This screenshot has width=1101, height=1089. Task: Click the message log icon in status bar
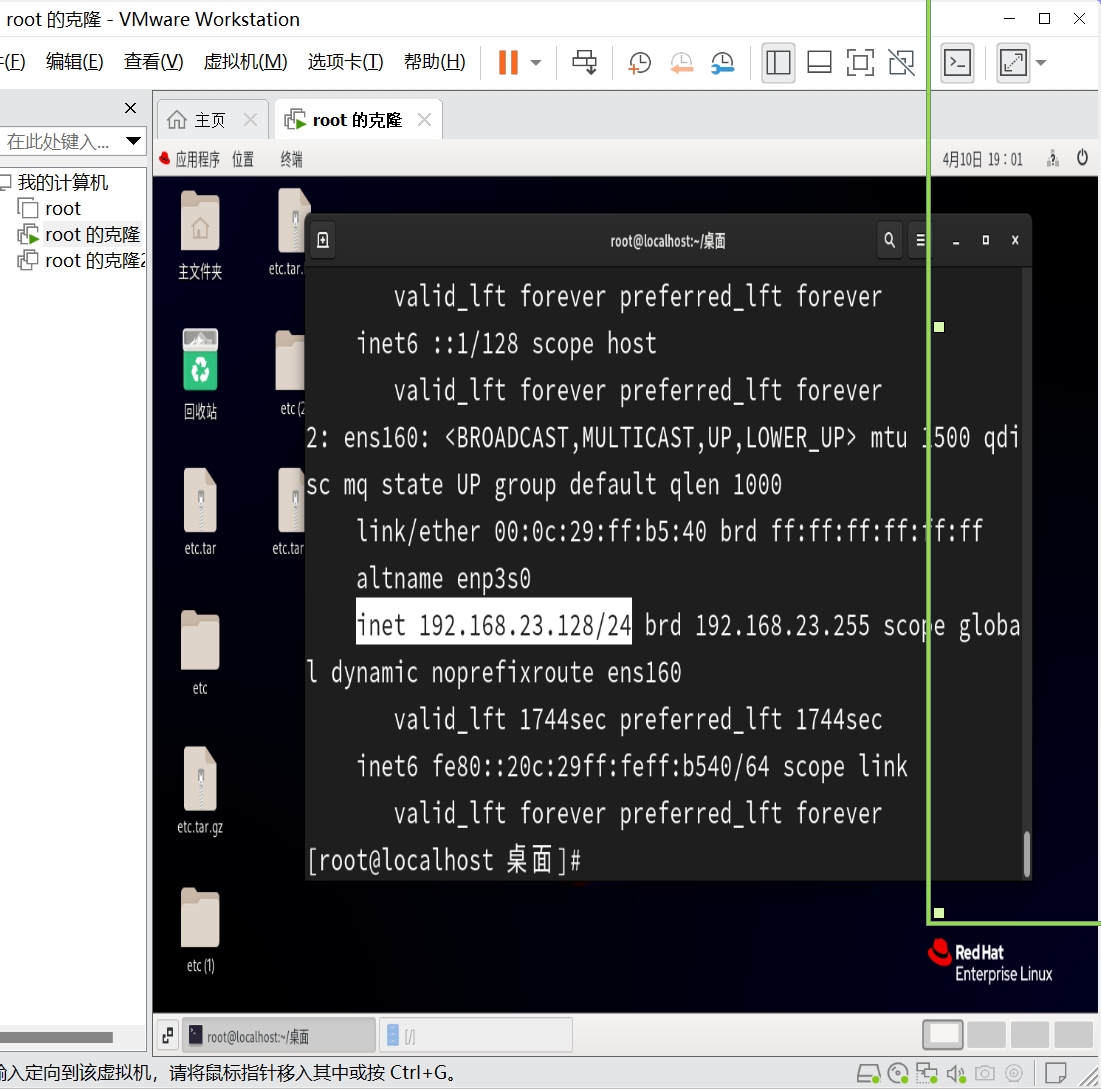click(x=1055, y=1073)
